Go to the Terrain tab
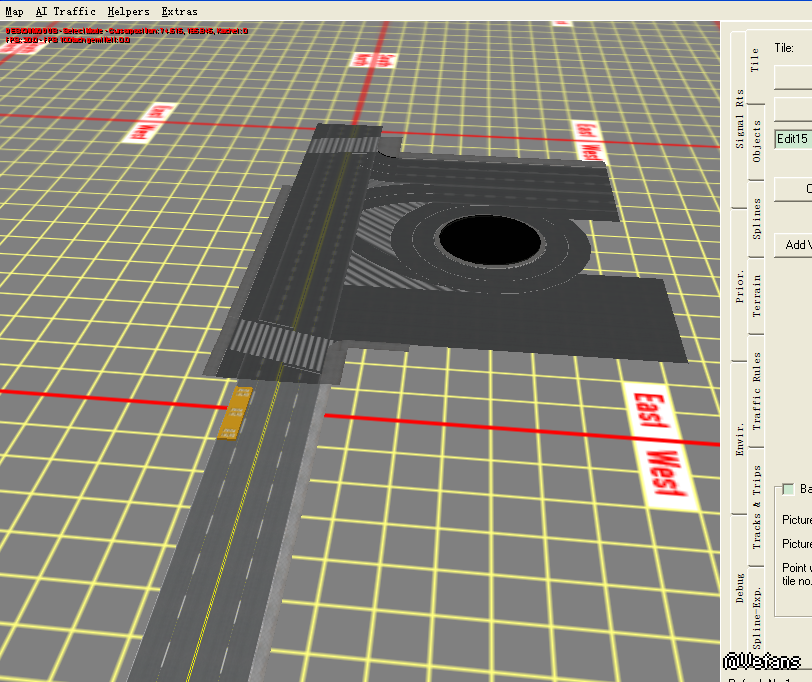Image resolution: width=812 pixels, height=682 pixels. tap(756, 295)
